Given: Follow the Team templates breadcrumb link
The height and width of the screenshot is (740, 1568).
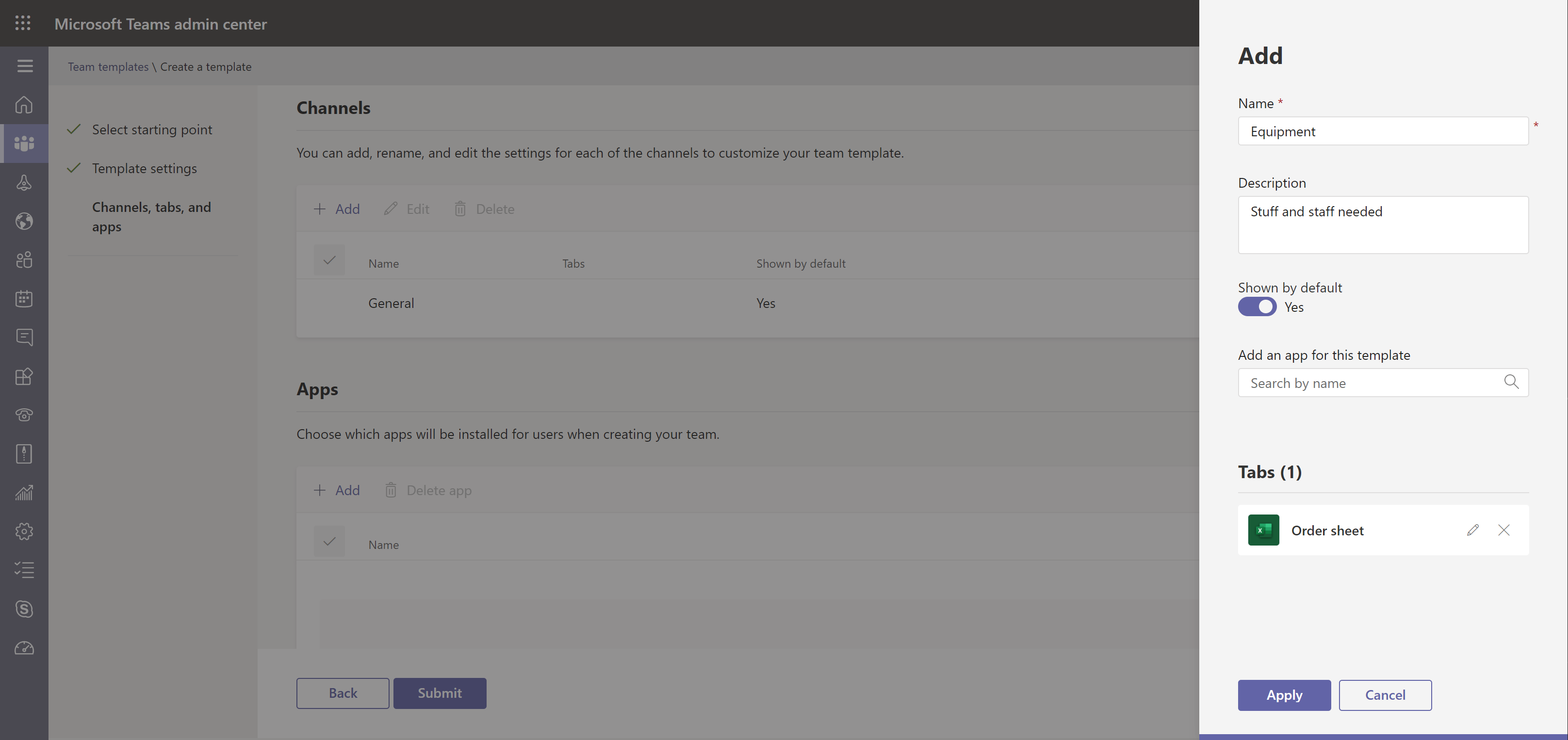Looking at the screenshot, I should pyautogui.click(x=108, y=67).
